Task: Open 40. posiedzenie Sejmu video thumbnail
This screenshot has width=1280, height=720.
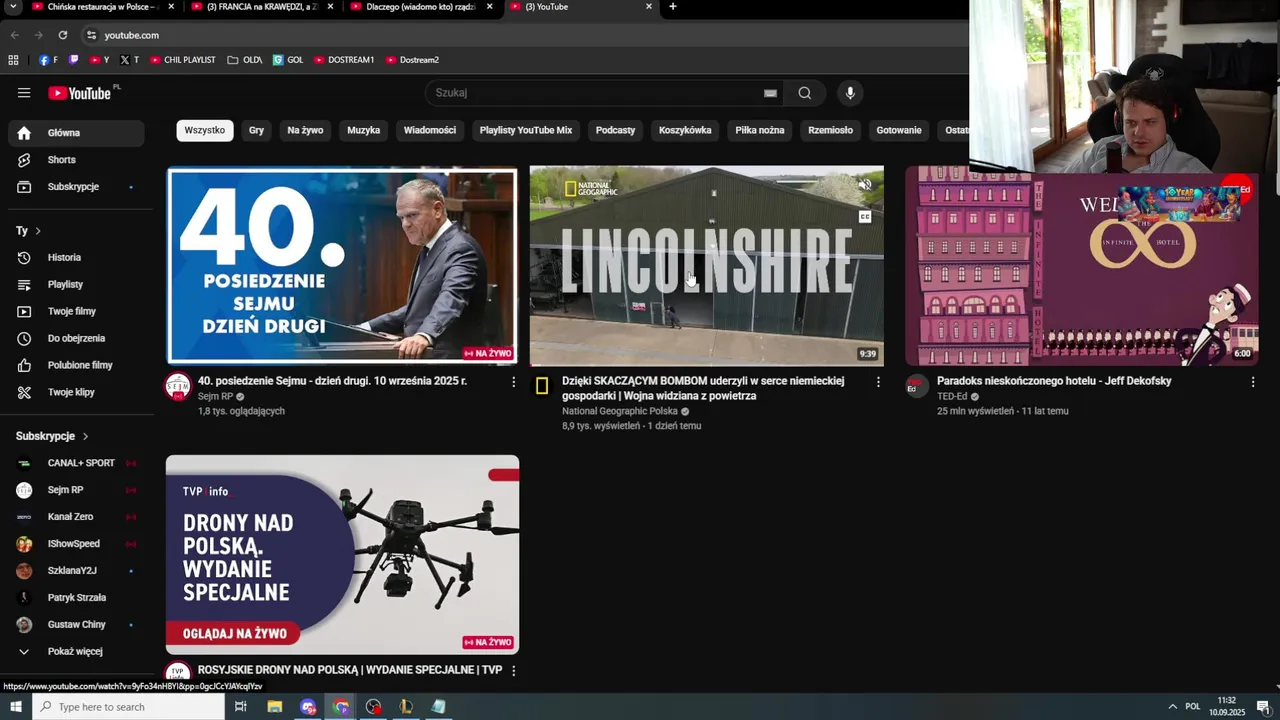Action: [342, 266]
